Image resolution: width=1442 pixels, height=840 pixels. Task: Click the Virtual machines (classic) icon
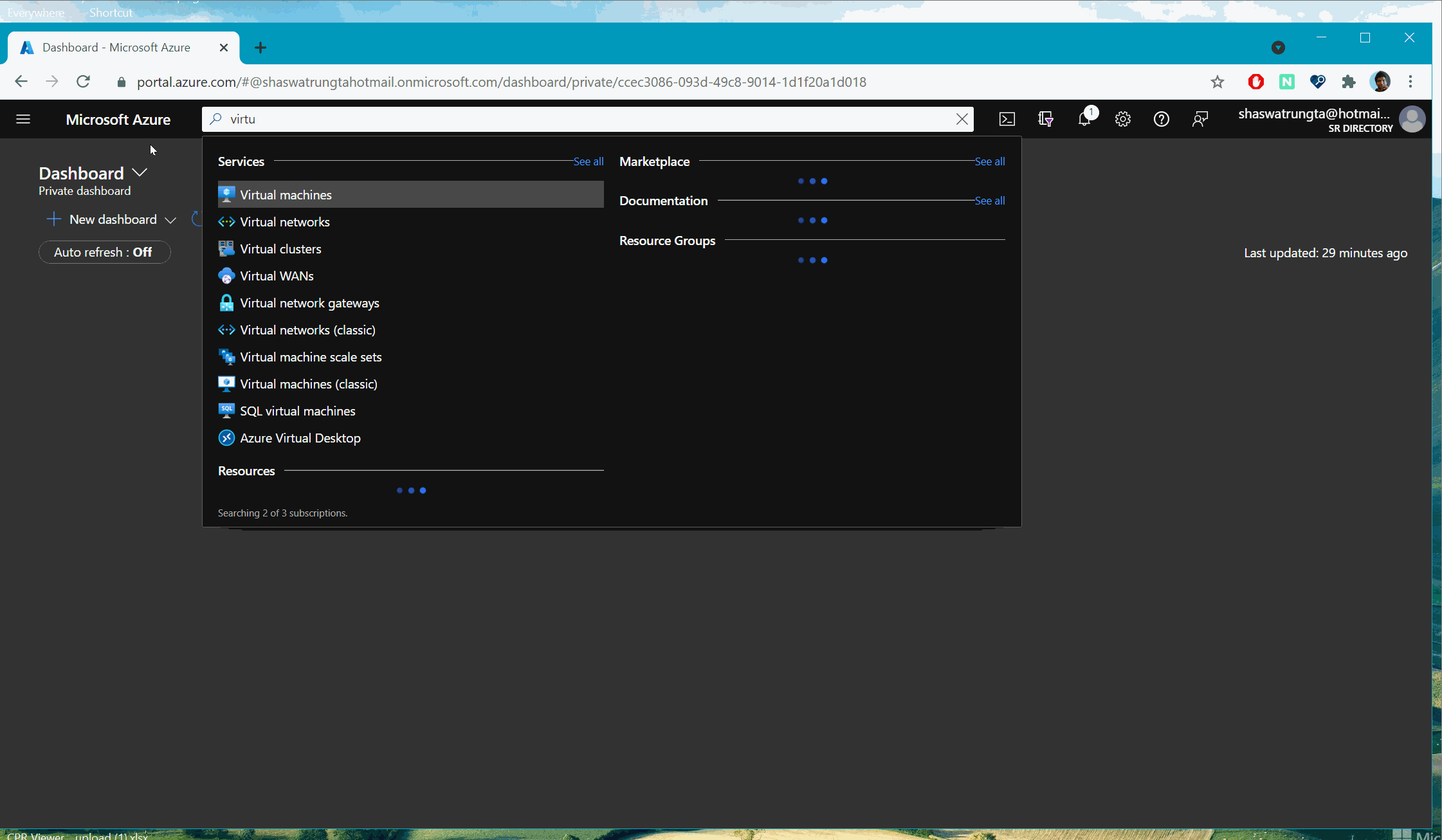click(x=226, y=384)
